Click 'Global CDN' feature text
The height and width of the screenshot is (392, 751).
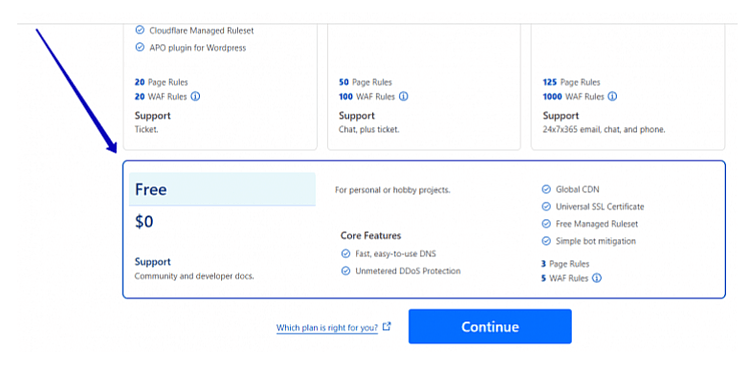[578, 189]
